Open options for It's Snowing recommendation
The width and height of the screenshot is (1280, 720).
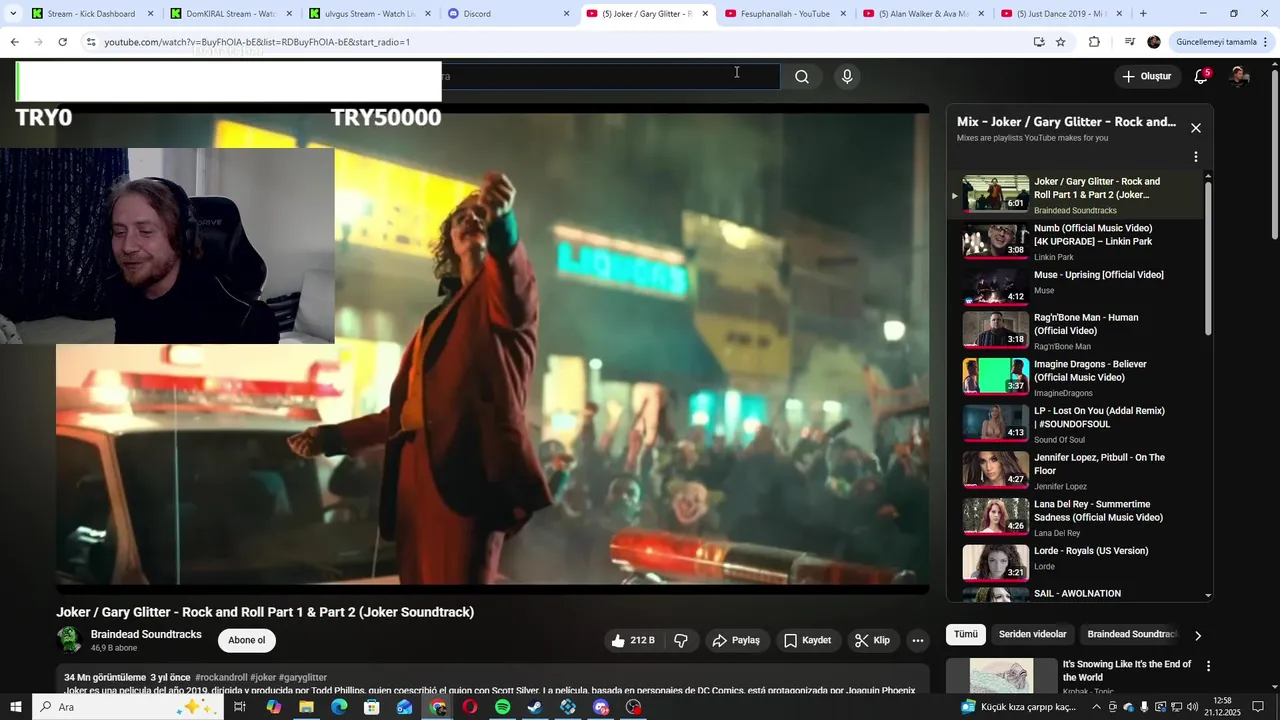click(x=1208, y=666)
